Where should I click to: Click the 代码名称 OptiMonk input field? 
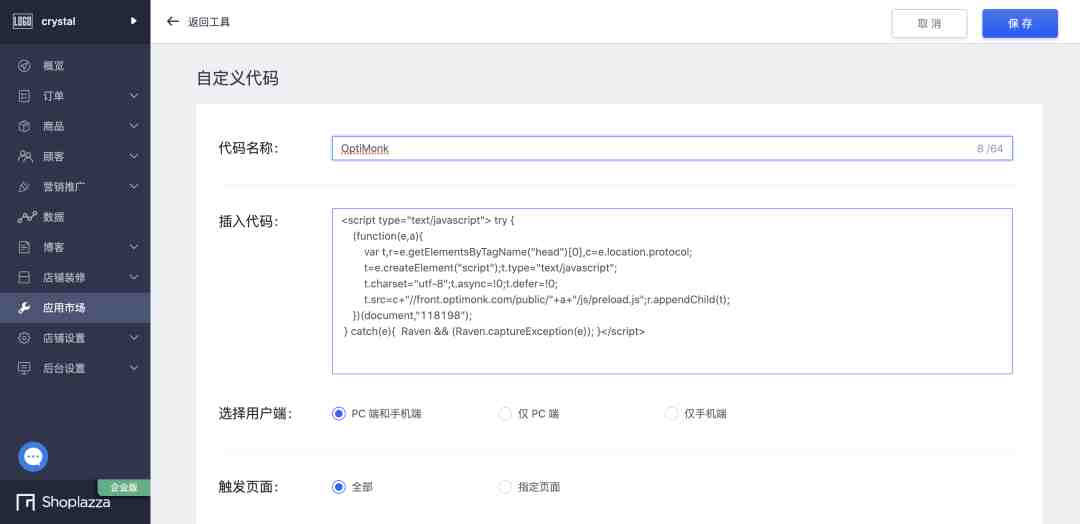click(672, 148)
